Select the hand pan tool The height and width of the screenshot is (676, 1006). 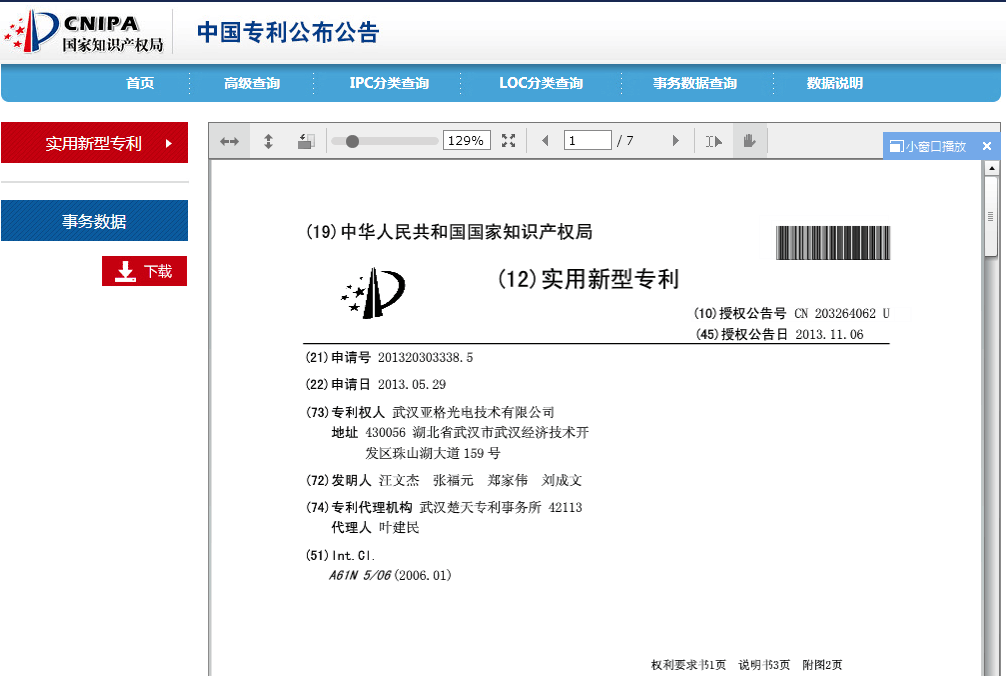click(749, 140)
